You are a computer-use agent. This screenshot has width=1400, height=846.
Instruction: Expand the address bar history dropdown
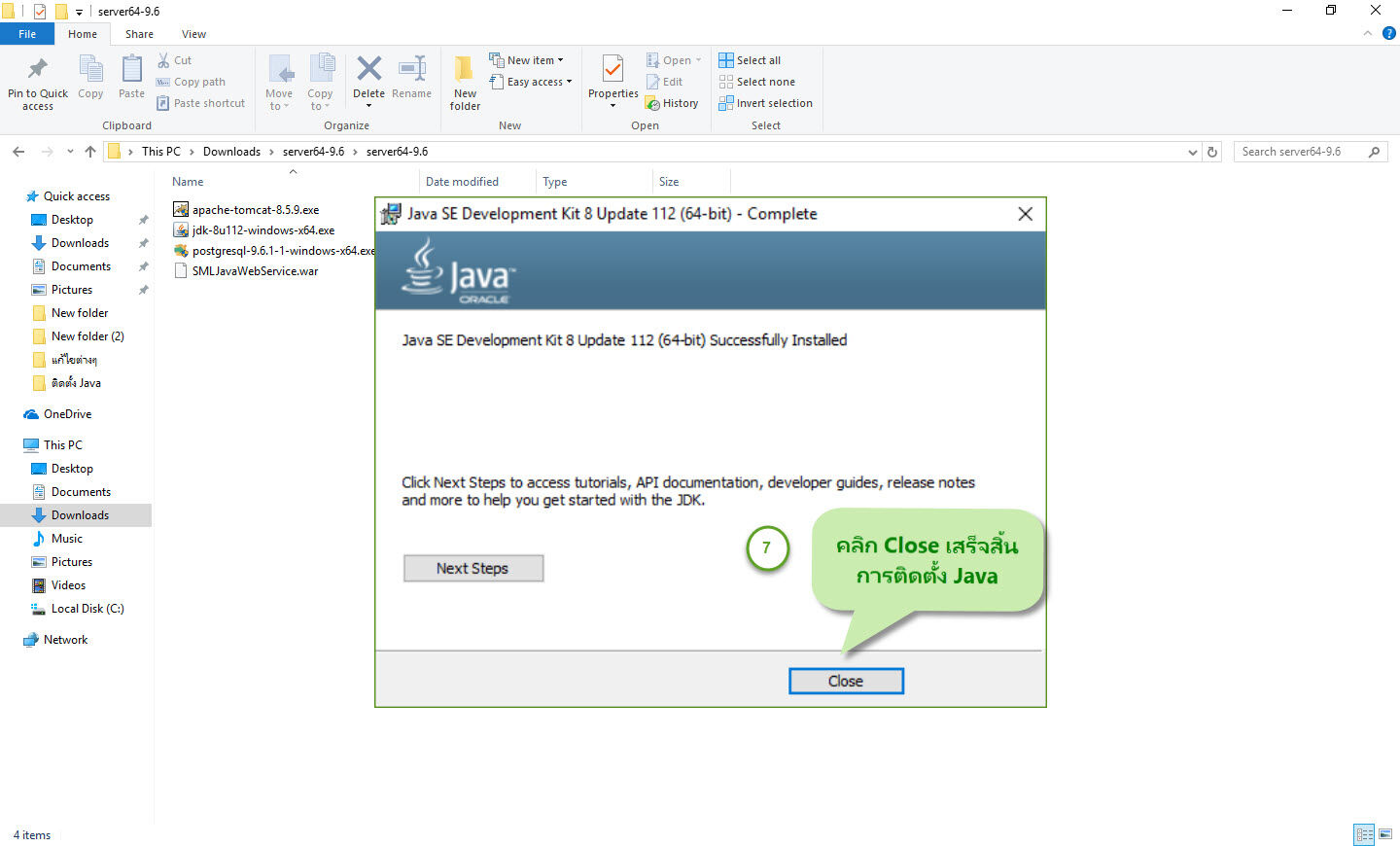click(x=1193, y=152)
